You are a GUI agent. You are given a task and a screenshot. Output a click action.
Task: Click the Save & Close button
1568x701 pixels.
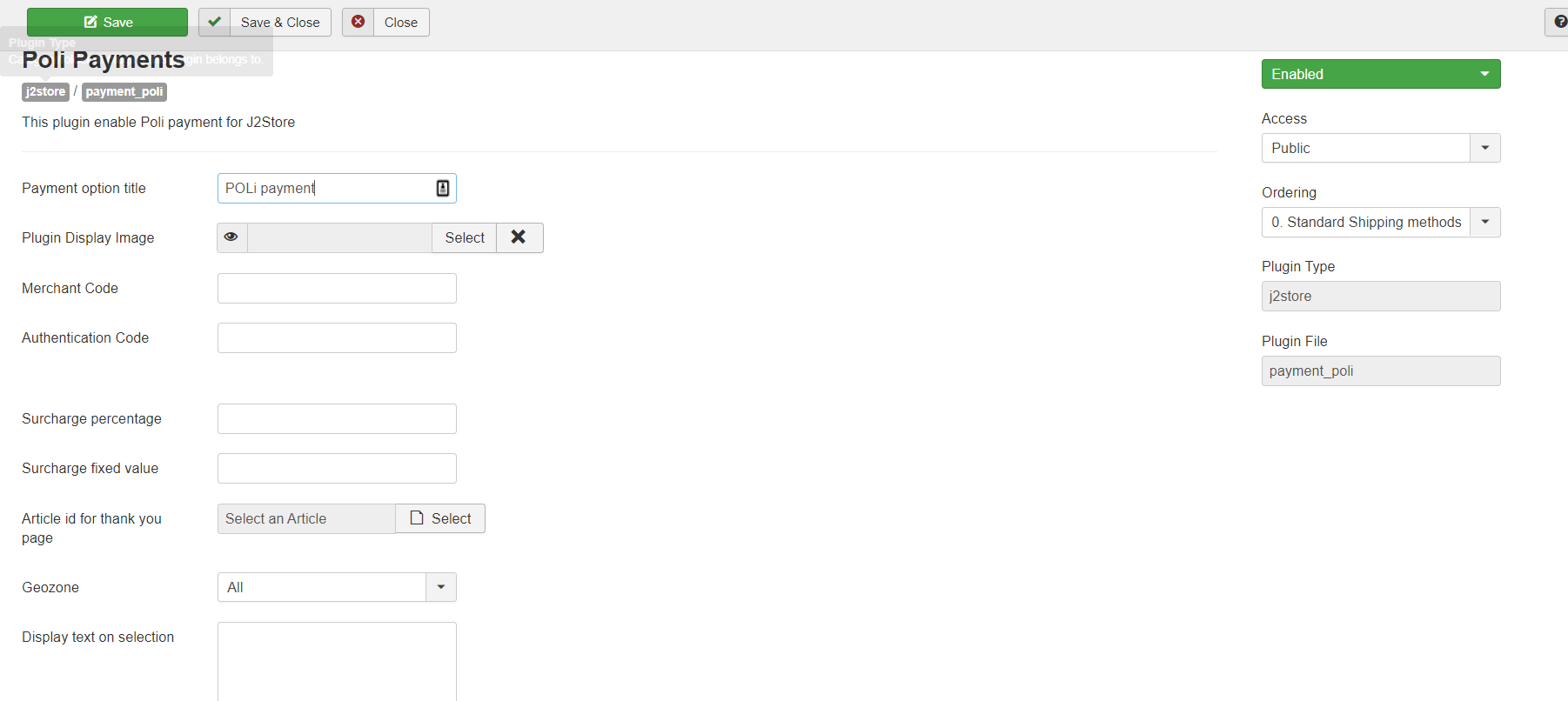click(265, 22)
